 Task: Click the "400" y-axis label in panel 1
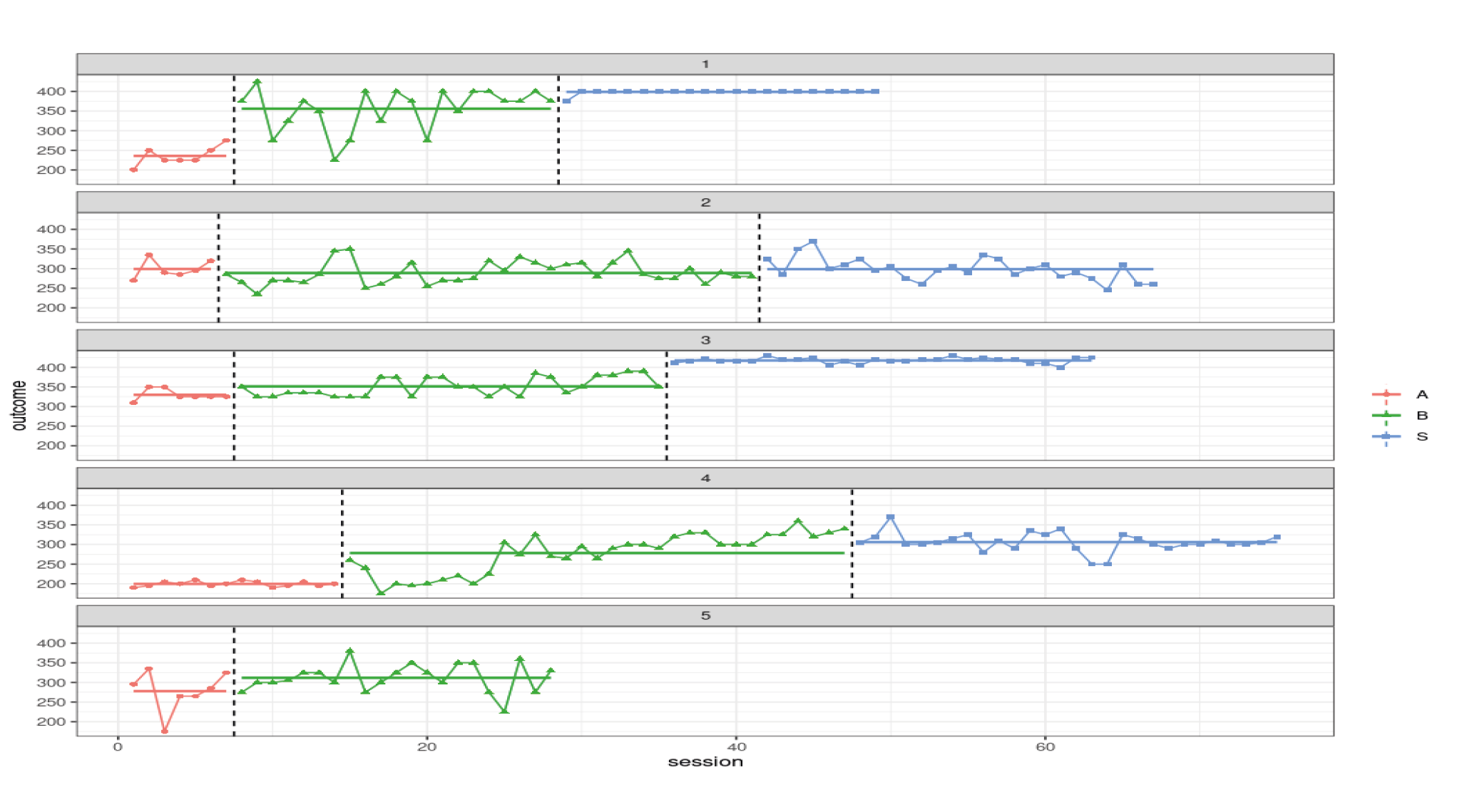[x=51, y=91]
